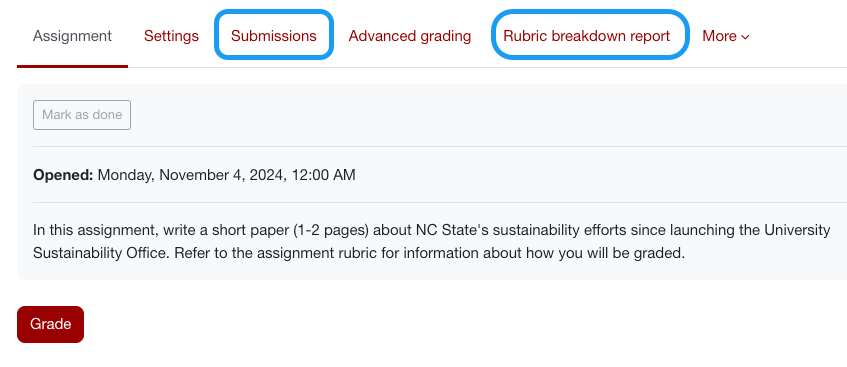Click the "(1-2 pages)" text in the description
The image size is (847, 367).
(331, 230)
